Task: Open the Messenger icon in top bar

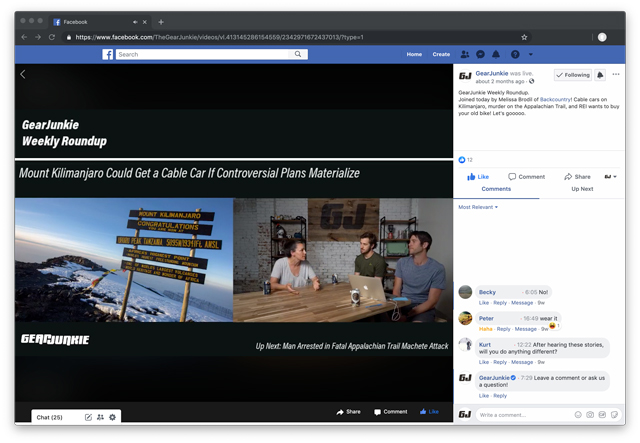Action: point(480,54)
